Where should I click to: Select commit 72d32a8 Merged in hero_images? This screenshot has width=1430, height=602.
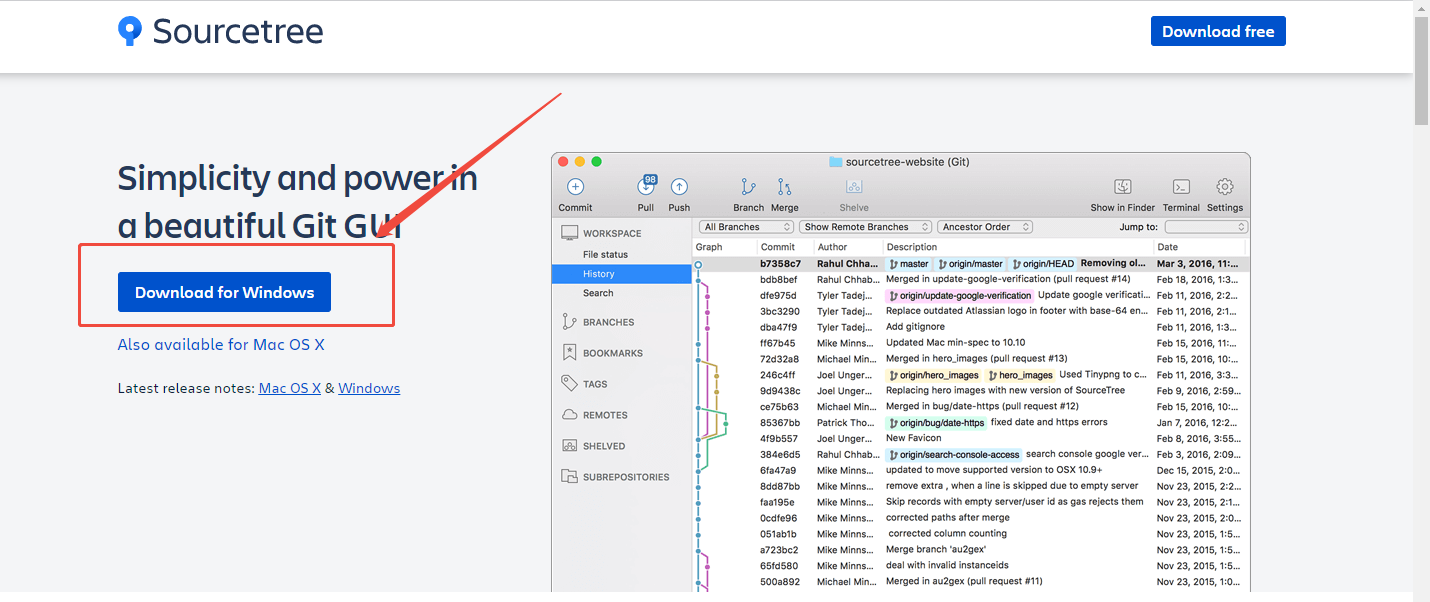[971, 359]
